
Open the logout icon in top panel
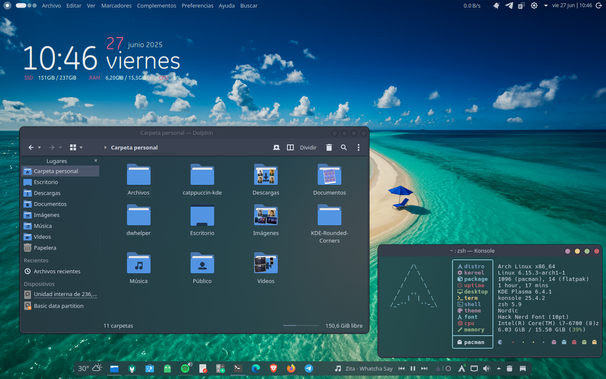coord(598,6)
